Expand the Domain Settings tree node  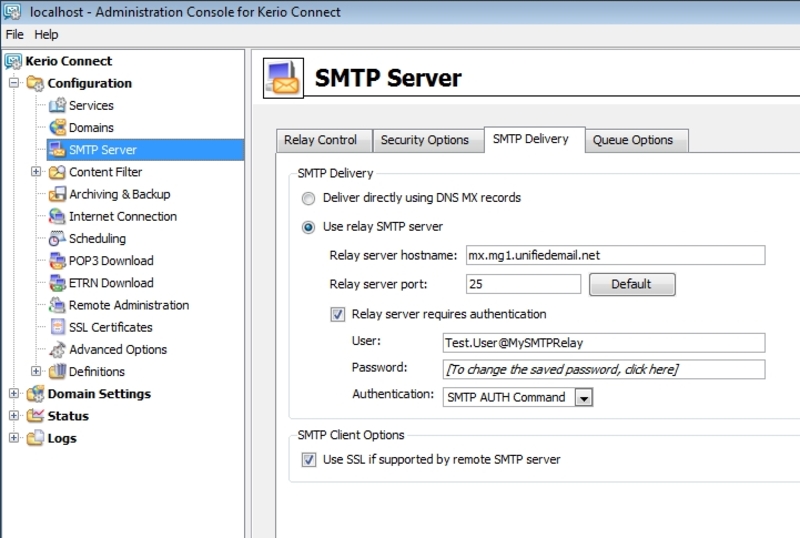click(x=14, y=394)
